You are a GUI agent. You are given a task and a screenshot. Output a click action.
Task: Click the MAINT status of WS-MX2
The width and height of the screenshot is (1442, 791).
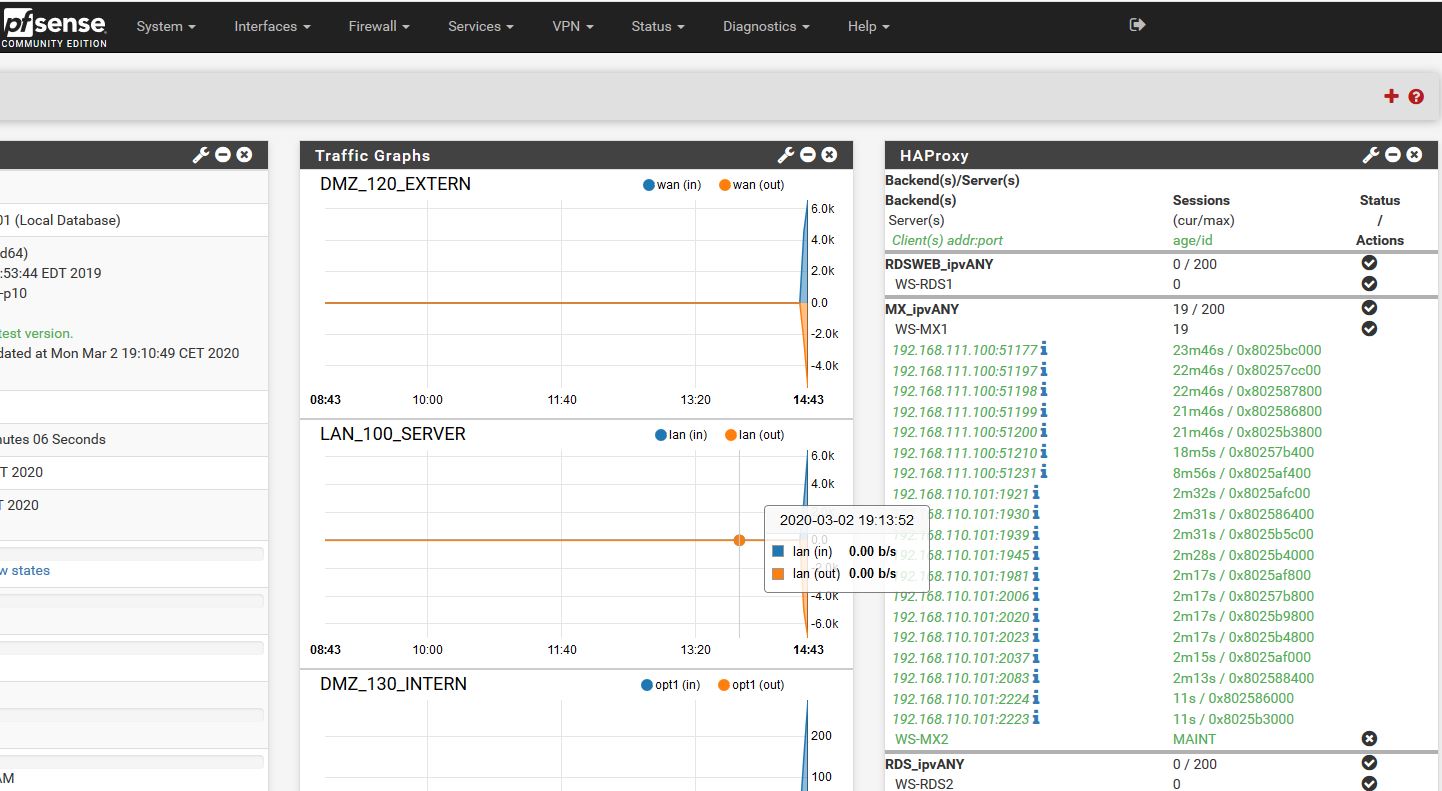coord(1194,739)
